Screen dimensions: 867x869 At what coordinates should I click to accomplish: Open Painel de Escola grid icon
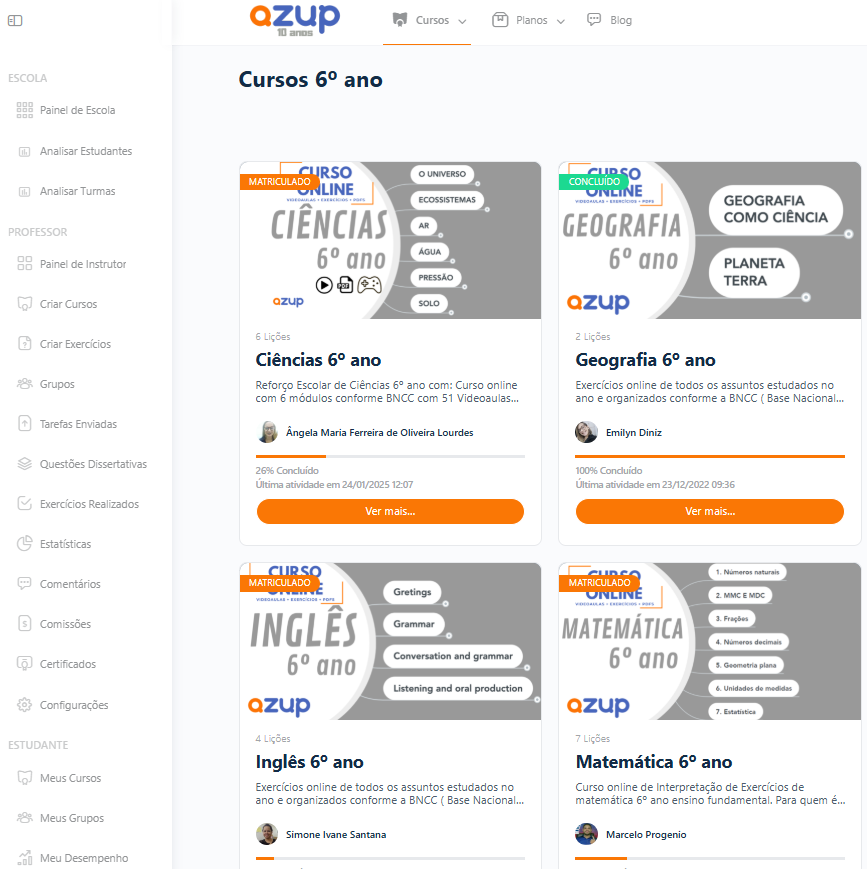click(24, 110)
